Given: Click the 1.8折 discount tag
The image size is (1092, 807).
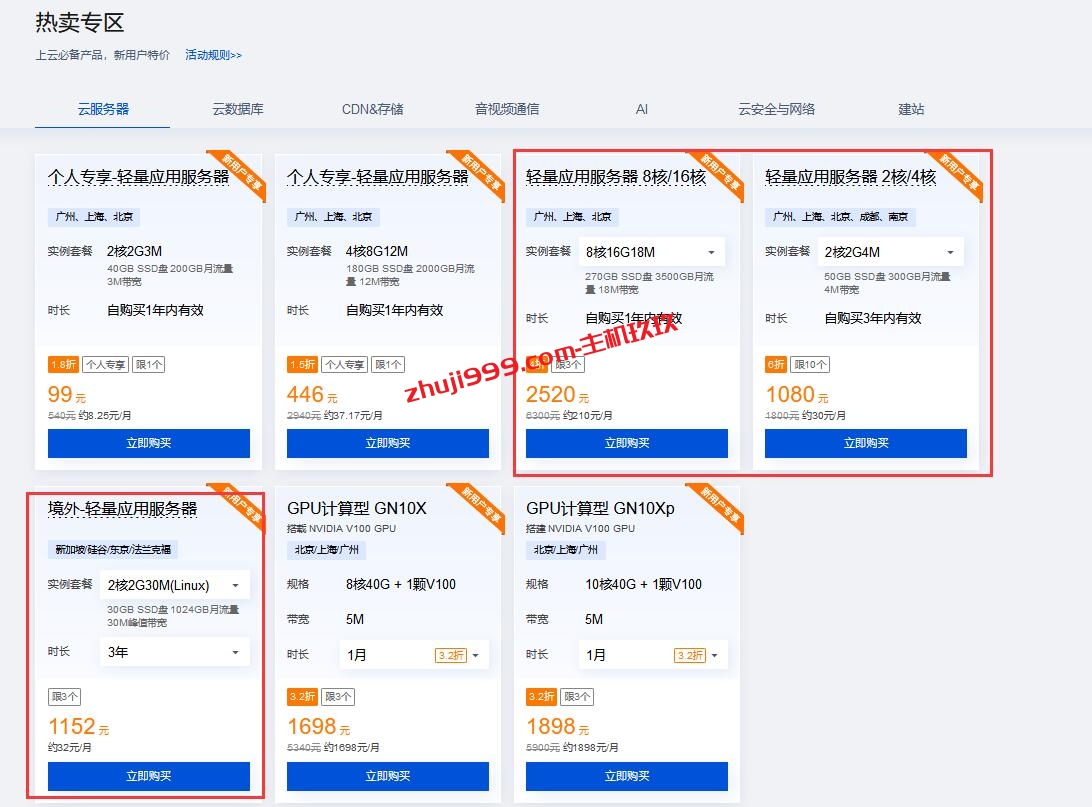Looking at the screenshot, I should point(63,364).
